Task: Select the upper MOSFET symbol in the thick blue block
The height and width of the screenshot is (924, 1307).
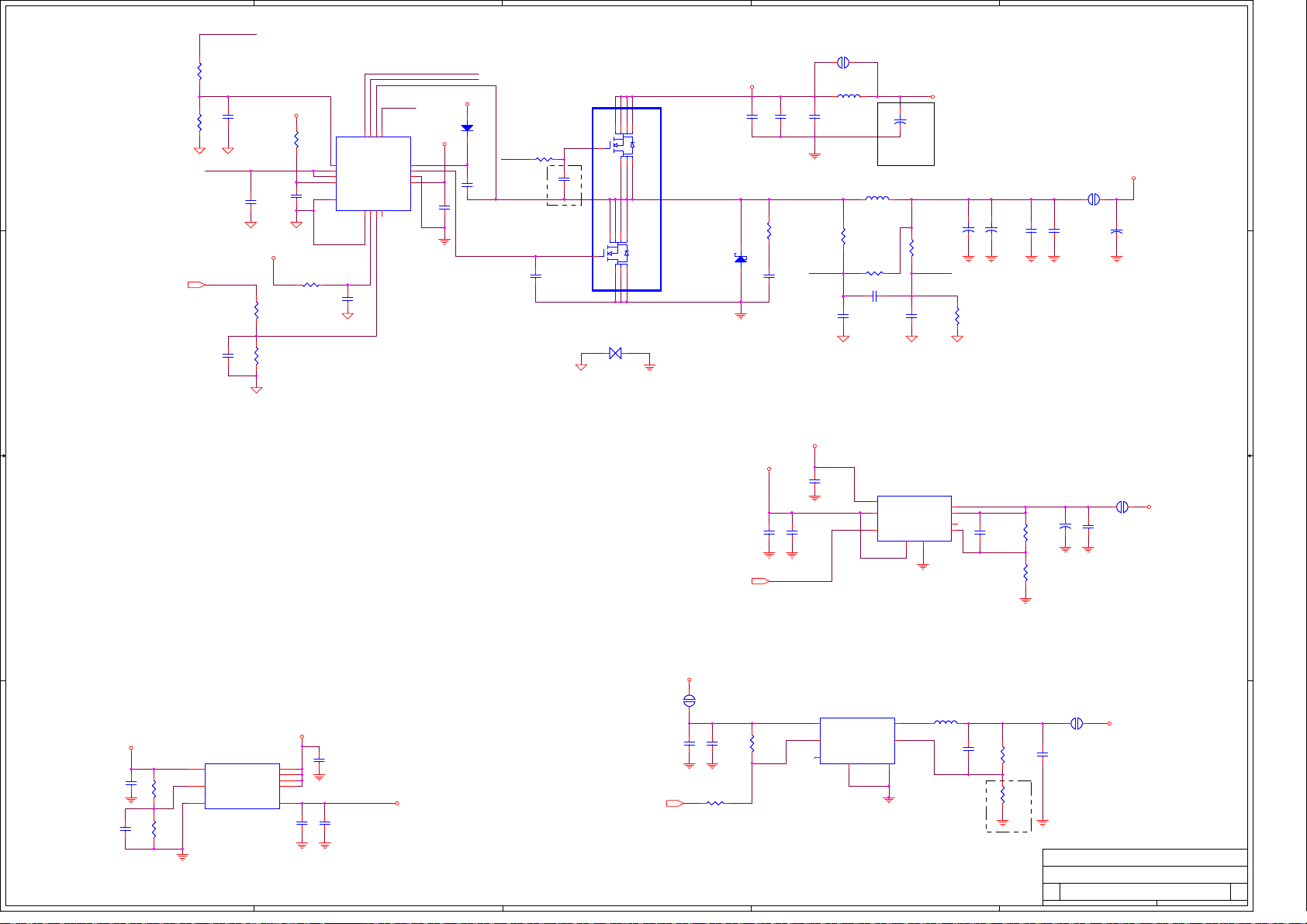Action: point(624,144)
